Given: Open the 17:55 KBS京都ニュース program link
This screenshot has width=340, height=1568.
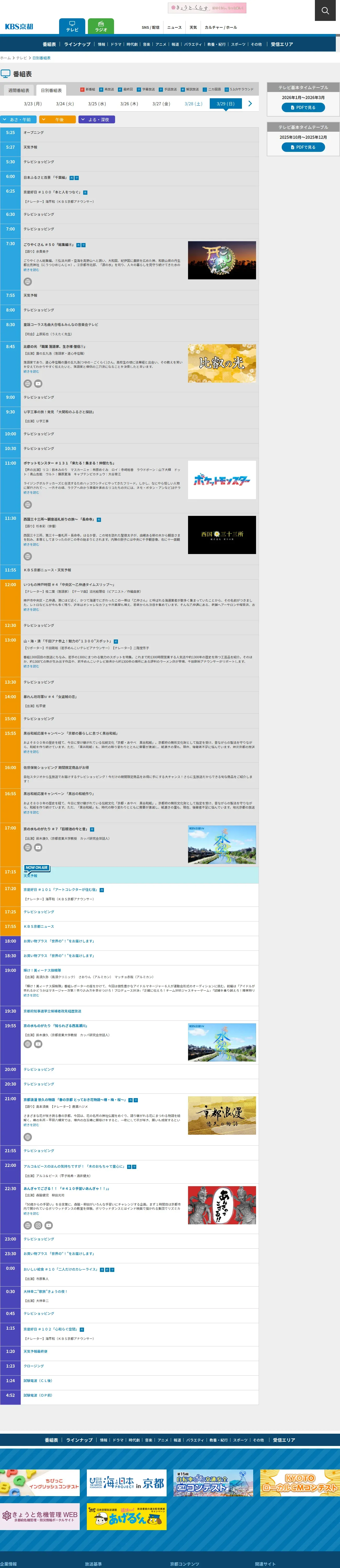Looking at the screenshot, I should click(39, 926).
